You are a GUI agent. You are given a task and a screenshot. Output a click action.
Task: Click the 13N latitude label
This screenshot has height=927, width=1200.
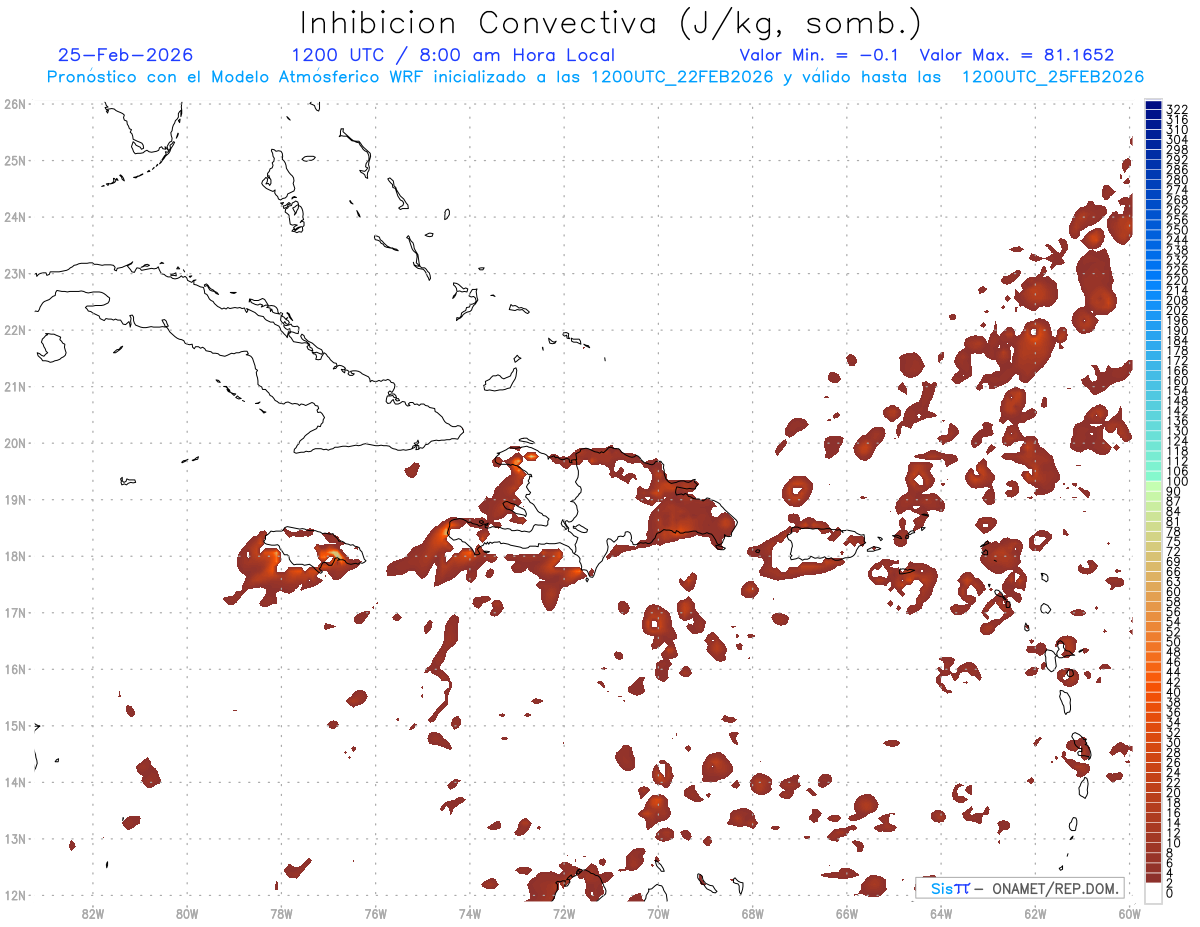14,838
